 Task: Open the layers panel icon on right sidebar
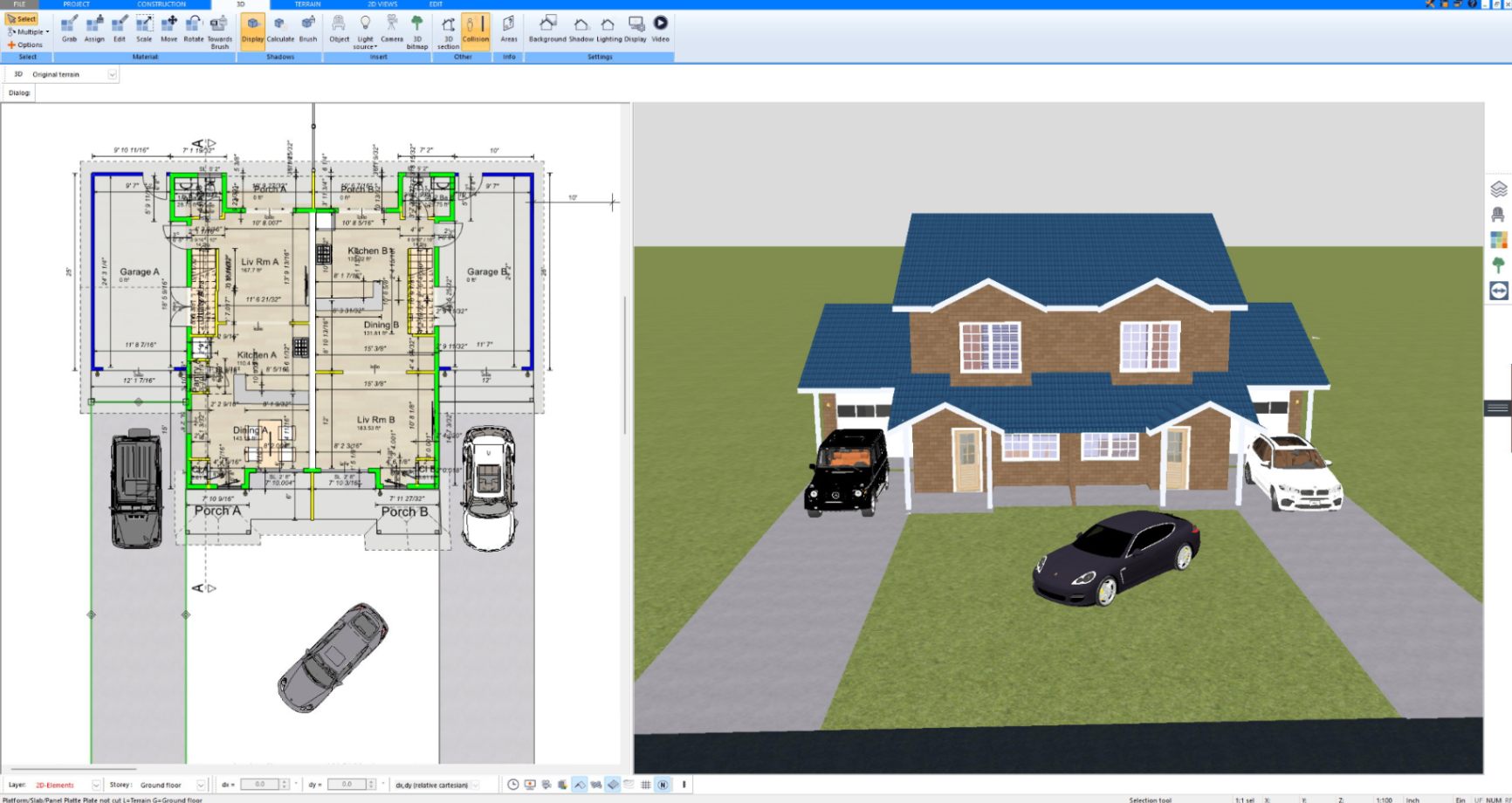point(1499,189)
